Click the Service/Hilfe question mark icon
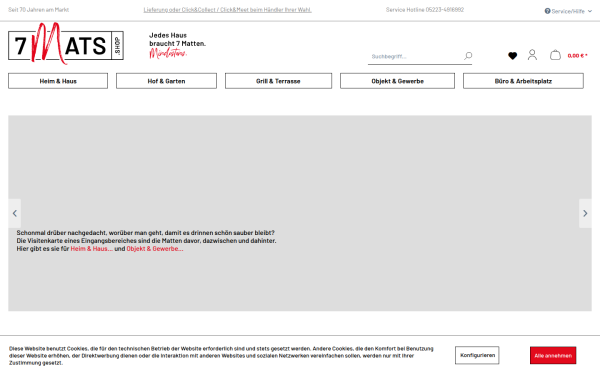 547,11
